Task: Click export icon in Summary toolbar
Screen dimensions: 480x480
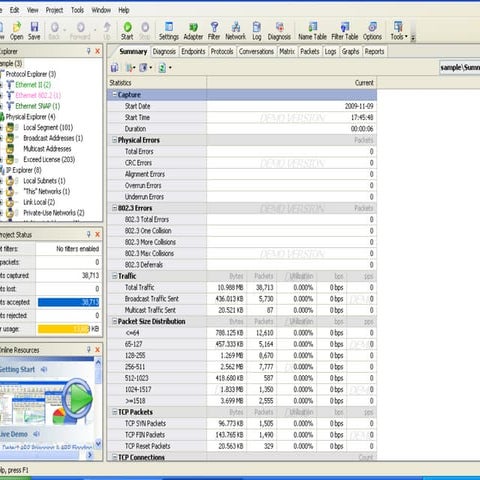Action: (114, 68)
